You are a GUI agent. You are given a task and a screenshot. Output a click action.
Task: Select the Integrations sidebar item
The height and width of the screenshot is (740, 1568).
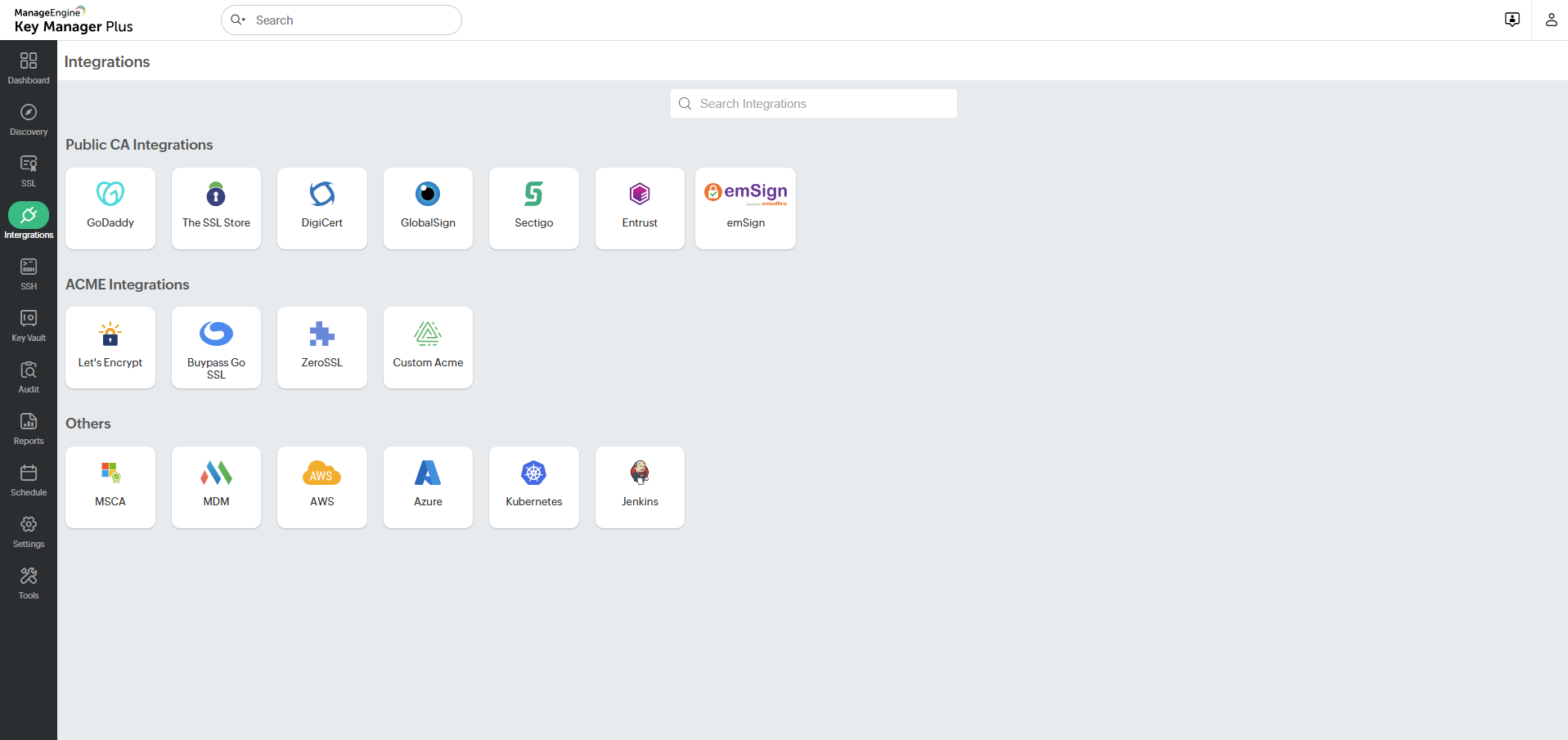[29, 222]
